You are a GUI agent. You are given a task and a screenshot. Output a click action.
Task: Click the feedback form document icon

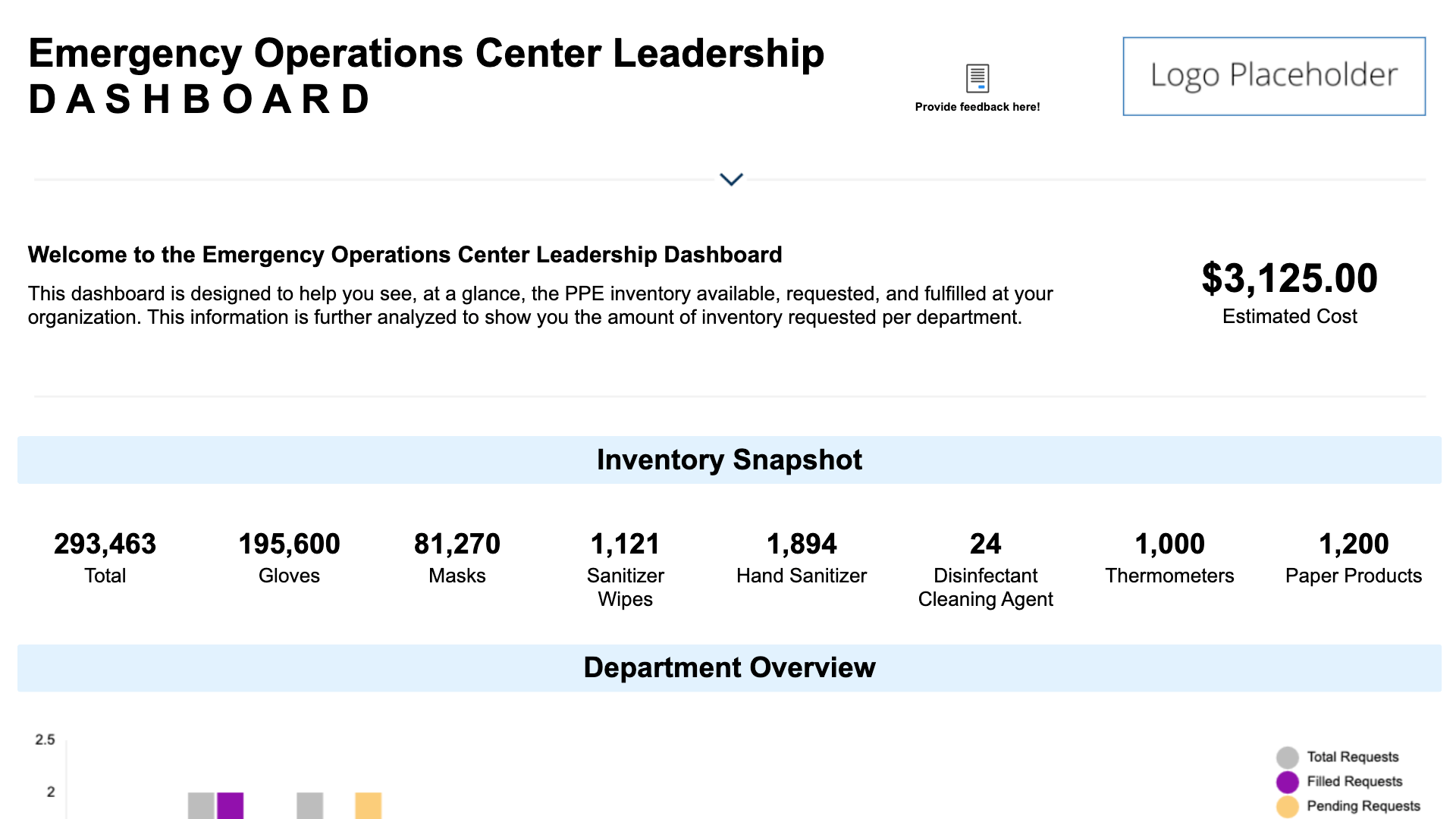pyautogui.click(x=977, y=78)
